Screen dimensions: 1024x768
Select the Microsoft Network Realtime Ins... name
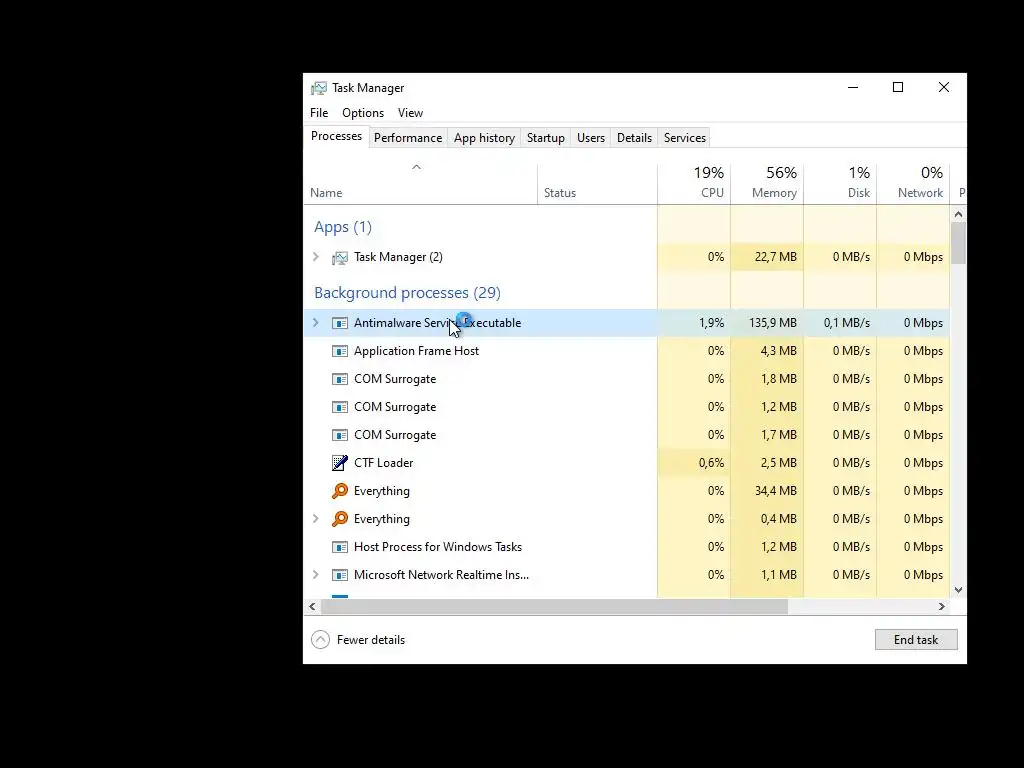pos(441,575)
